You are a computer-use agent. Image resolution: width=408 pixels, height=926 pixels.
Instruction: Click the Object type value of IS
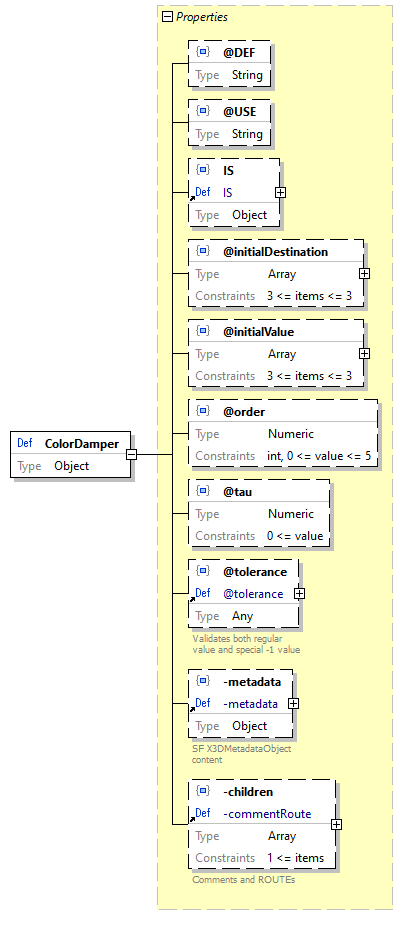249,215
